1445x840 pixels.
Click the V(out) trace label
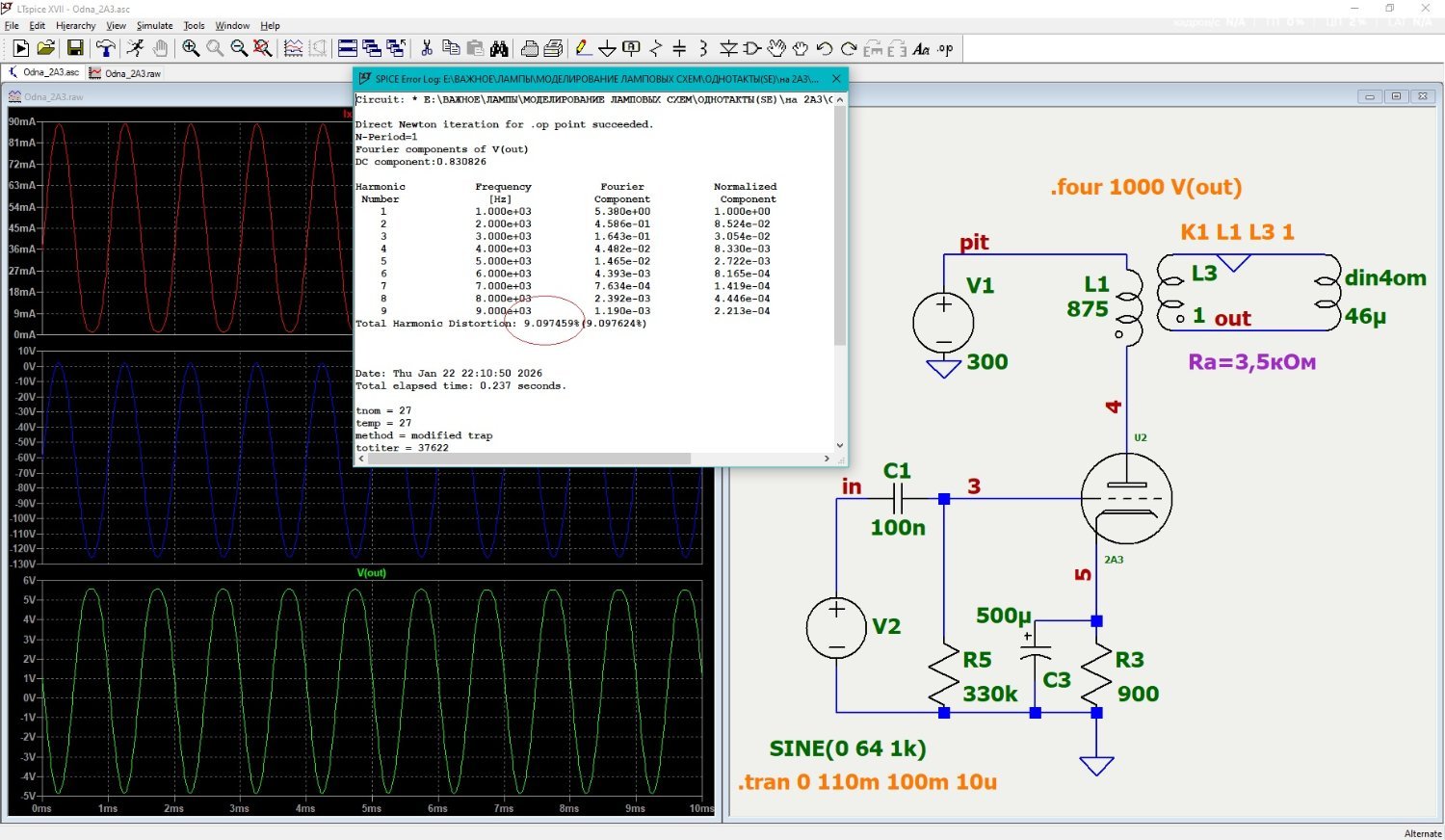coord(371,573)
